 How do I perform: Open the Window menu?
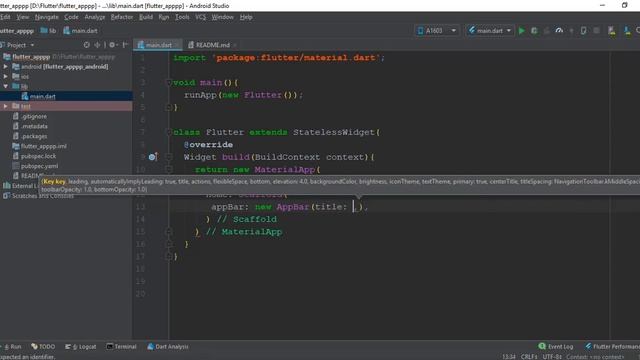[x=222, y=17]
